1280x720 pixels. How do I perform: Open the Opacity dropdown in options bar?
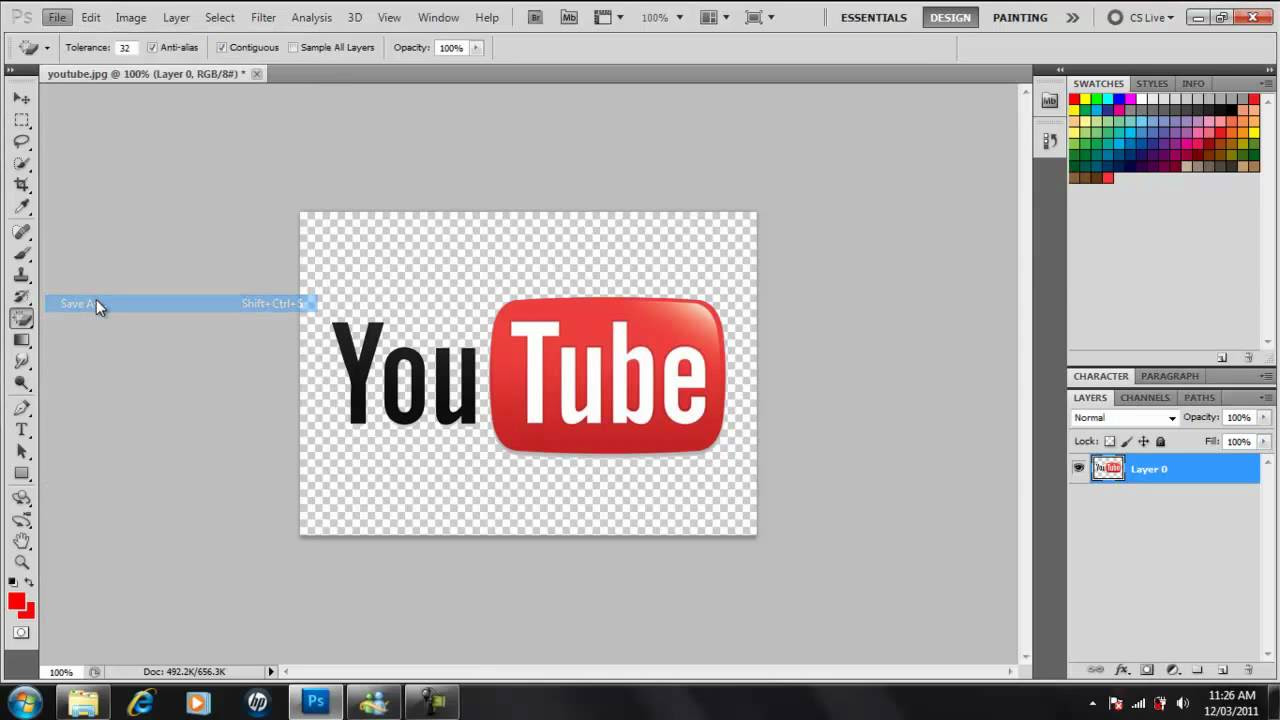(476, 47)
